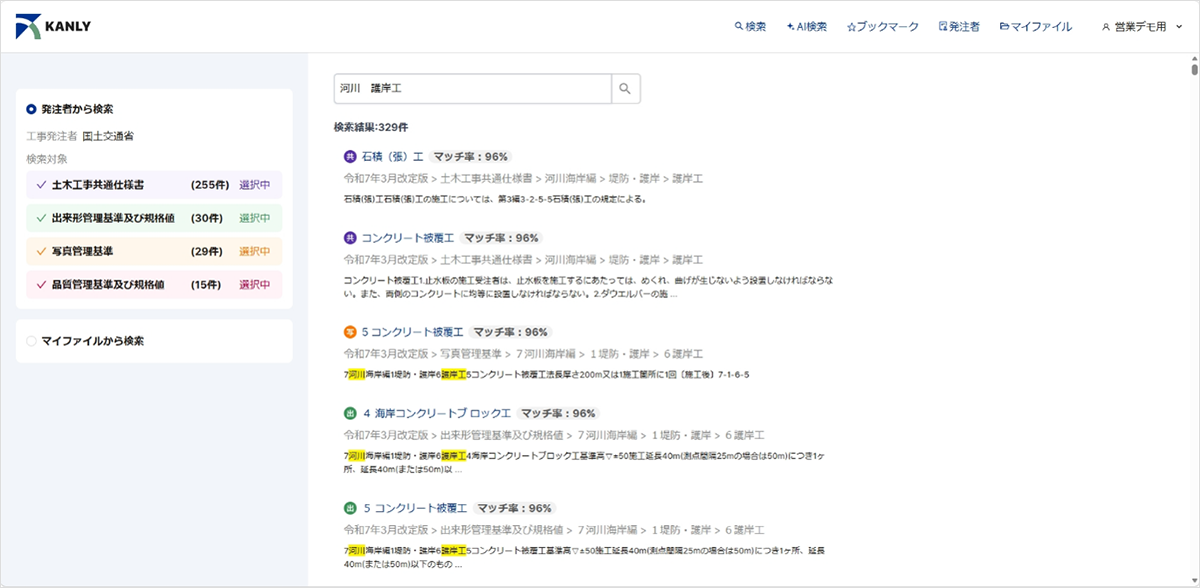Toggle 出来形管理基準及び規格値 filter selection
The height and width of the screenshot is (588, 1200).
coord(154,218)
